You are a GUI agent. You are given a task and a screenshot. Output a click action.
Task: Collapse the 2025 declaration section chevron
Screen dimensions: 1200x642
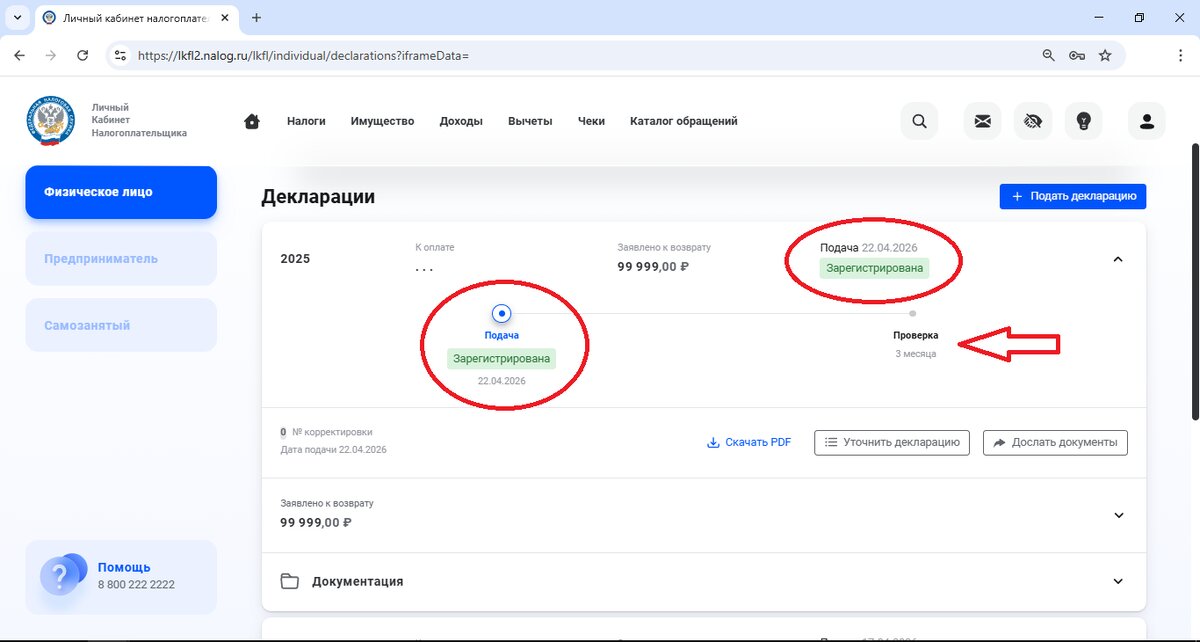coord(1117,258)
